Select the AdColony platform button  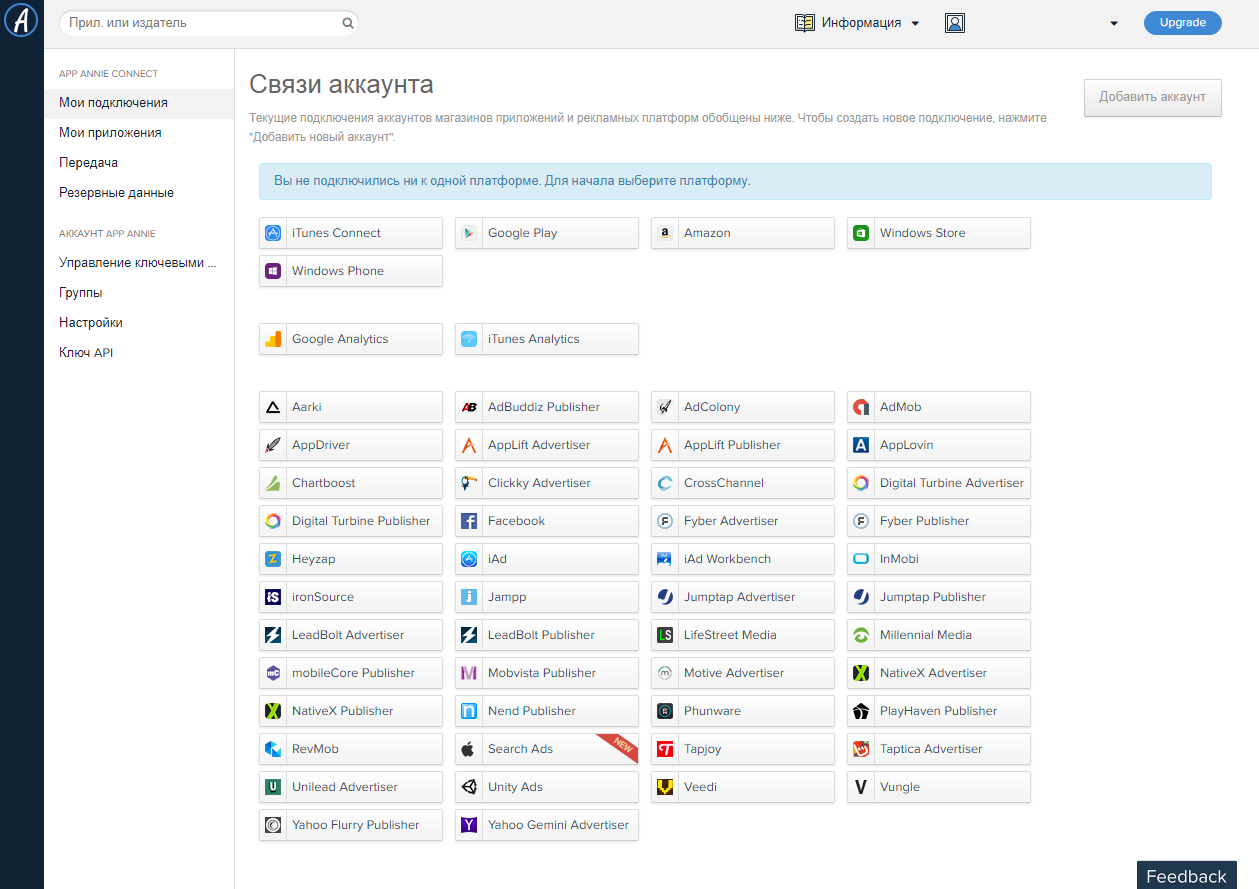pos(742,407)
